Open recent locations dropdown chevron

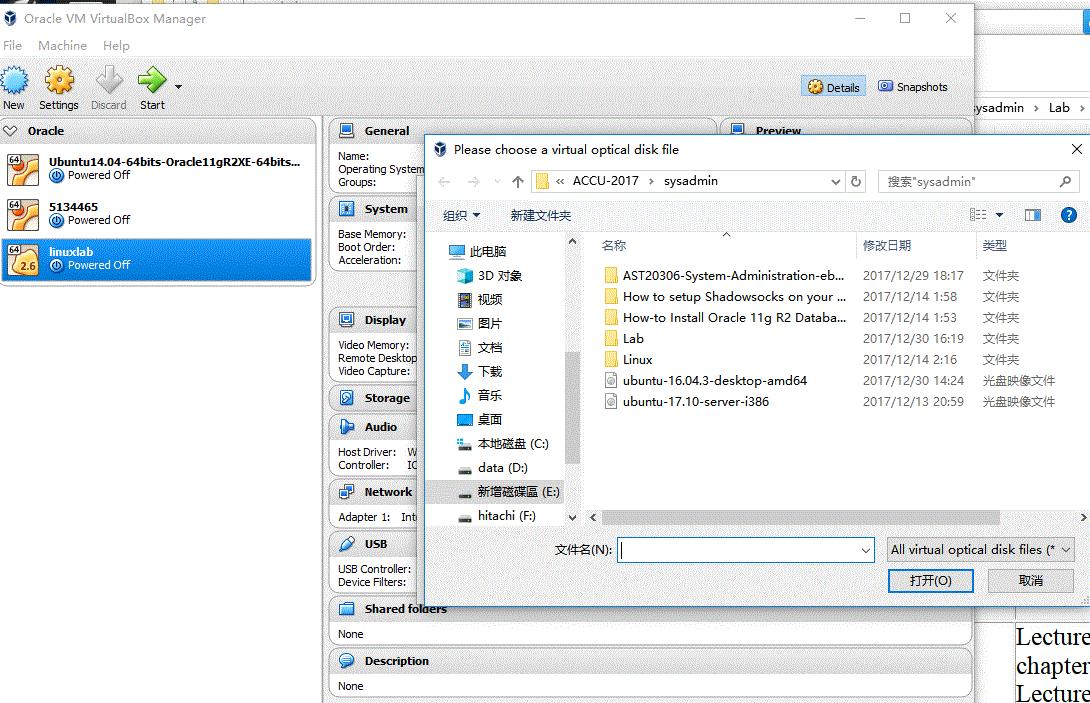(x=497, y=181)
